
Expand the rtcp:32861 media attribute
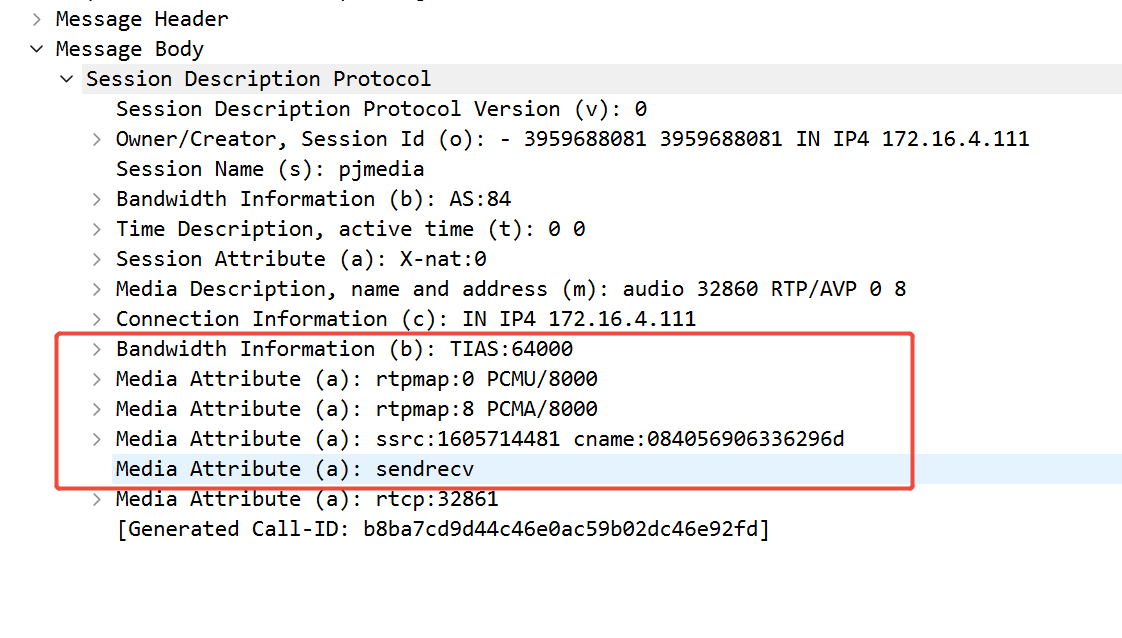[x=97, y=500]
